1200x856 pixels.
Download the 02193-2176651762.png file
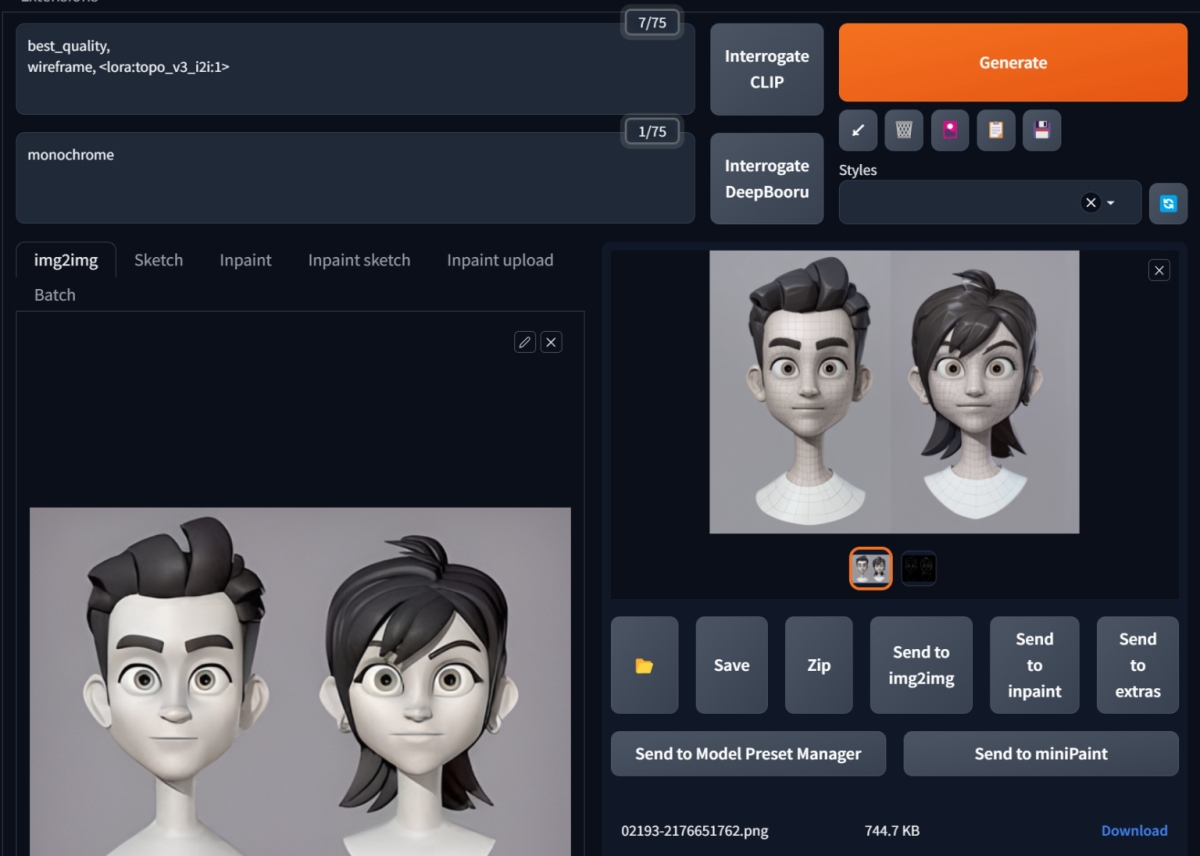[x=1134, y=830]
